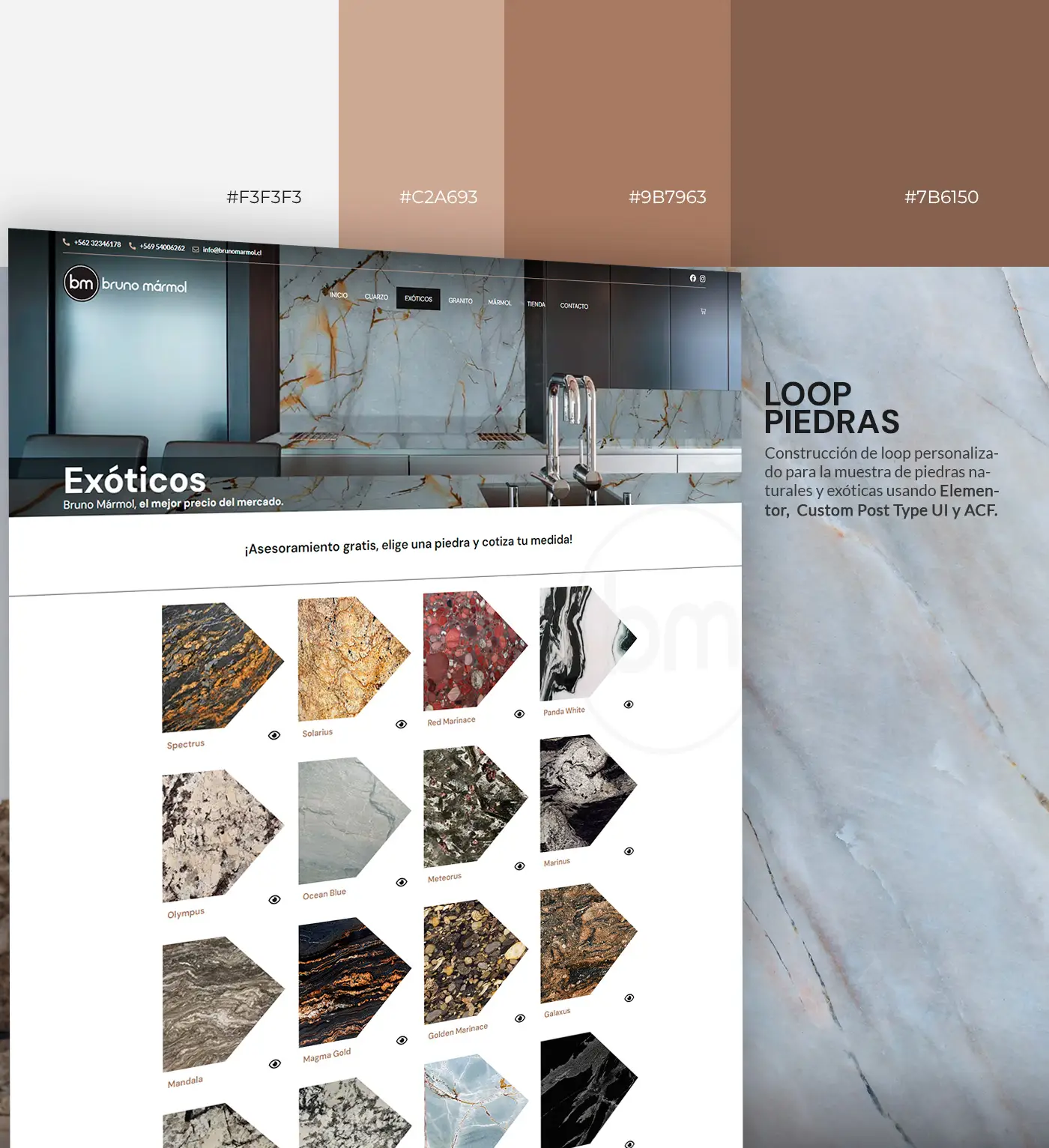The width and height of the screenshot is (1049, 1148).
Task: Click the Golden Marinace stone thumbnail
Action: (x=476, y=961)
